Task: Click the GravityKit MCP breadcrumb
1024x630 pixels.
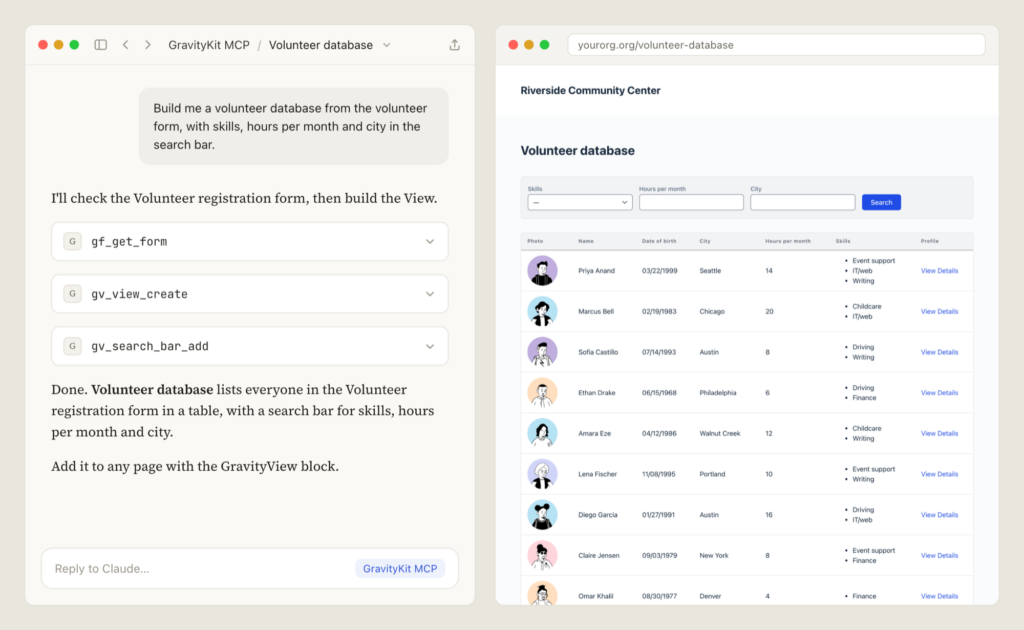Action: point(209,45)
